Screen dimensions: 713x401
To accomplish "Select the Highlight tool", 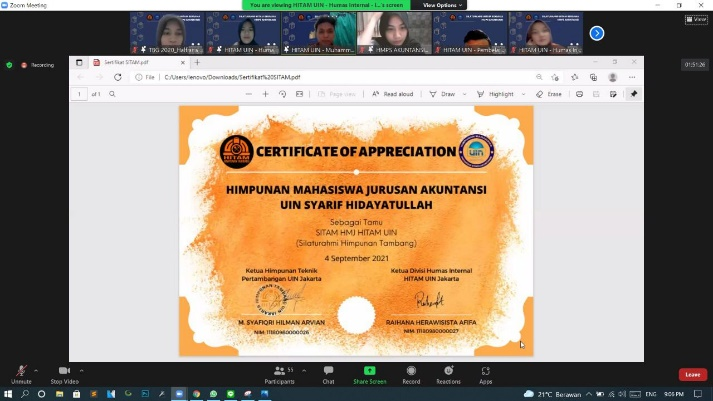I will click(495, 94).
